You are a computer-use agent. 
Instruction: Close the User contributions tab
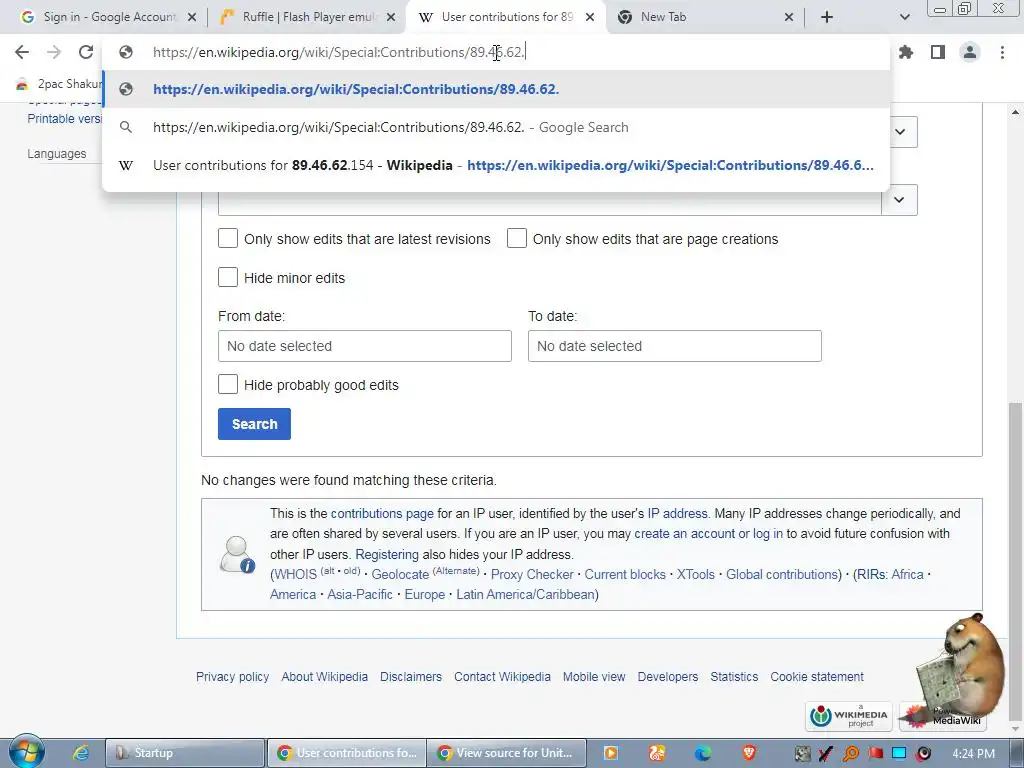pyautogui.click(x=590, y=18)
